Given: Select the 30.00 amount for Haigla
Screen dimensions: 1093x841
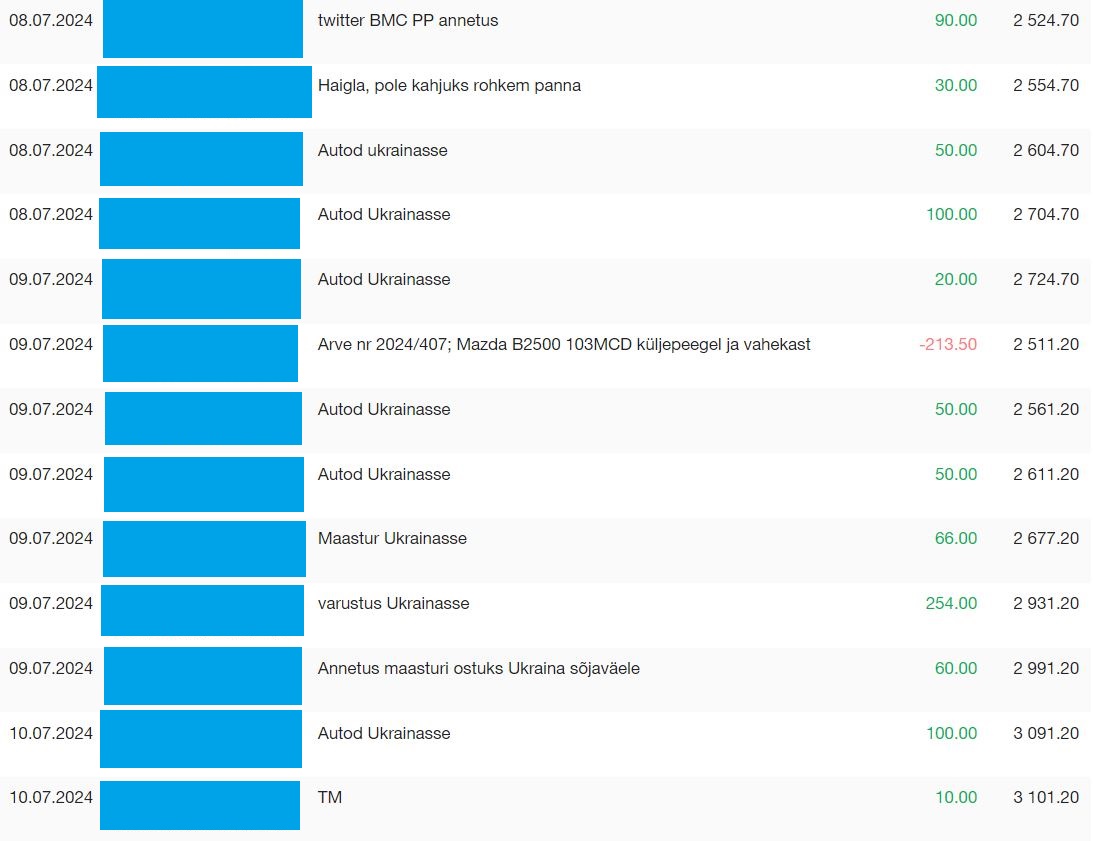Looking at the screenshot, I should [x=956, y=85].
